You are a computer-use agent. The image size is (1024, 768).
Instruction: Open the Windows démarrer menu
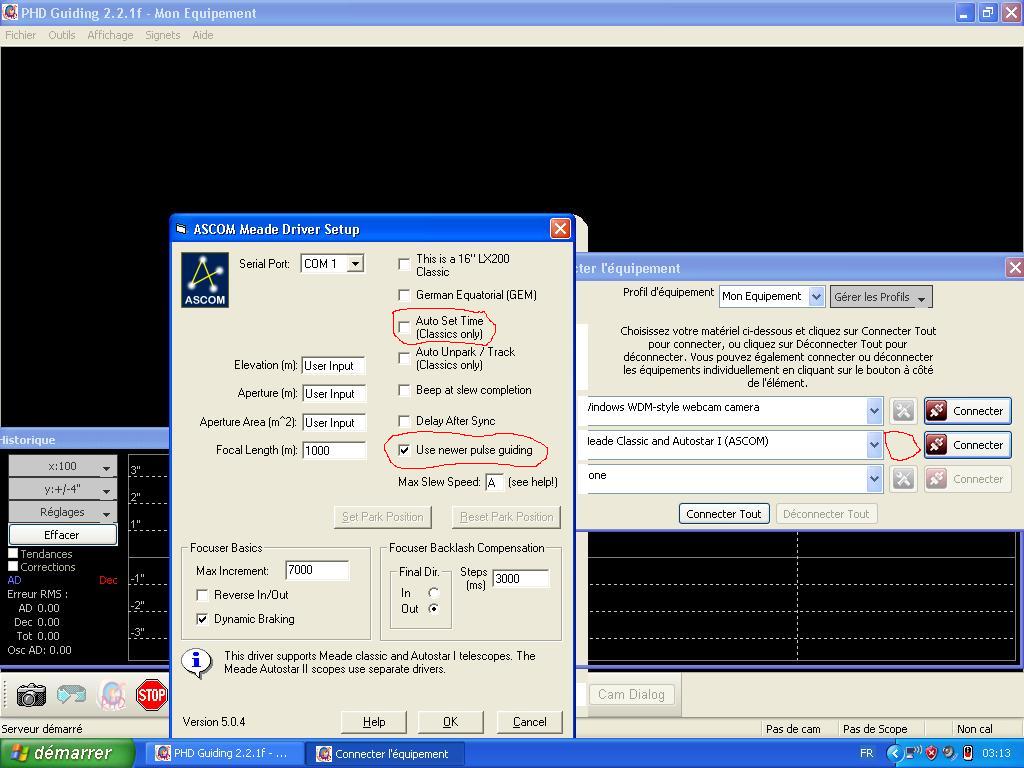(x=60, y=753)
